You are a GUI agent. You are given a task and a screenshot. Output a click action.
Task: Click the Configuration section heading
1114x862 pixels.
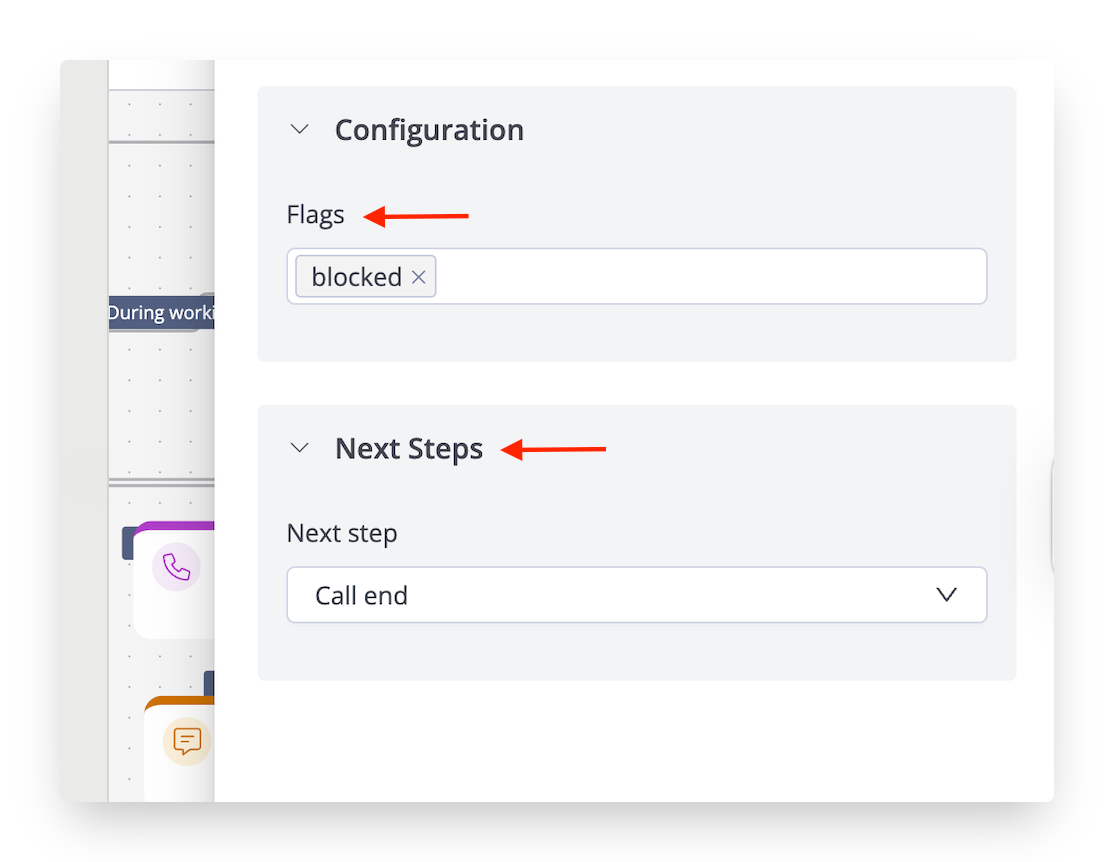[x=429, y=130]
